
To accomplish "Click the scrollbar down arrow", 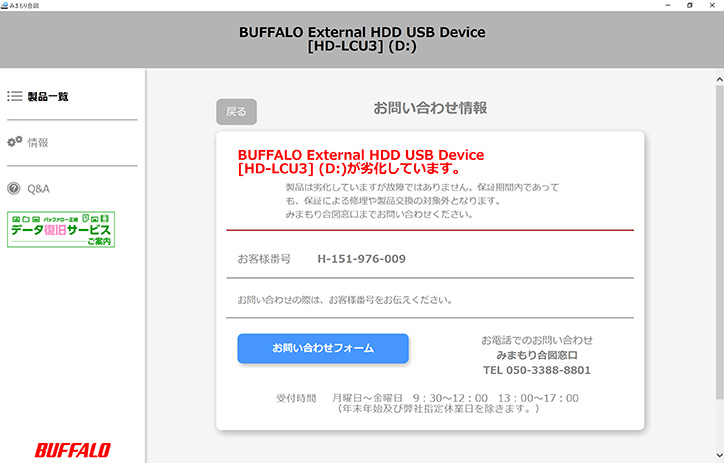I will pyautogui.click(x=718, y=457).
